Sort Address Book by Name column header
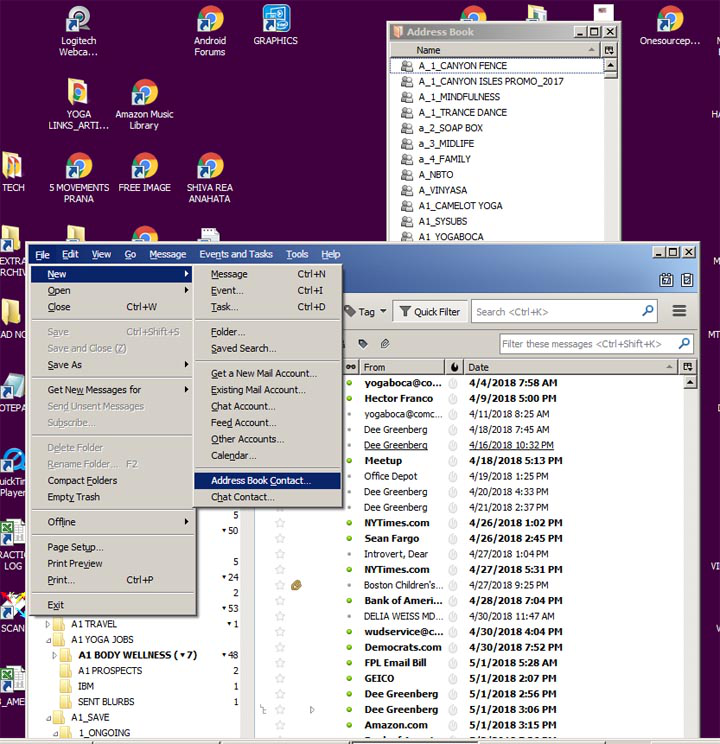This screenshot has width=720, height=744. point(496,50)
